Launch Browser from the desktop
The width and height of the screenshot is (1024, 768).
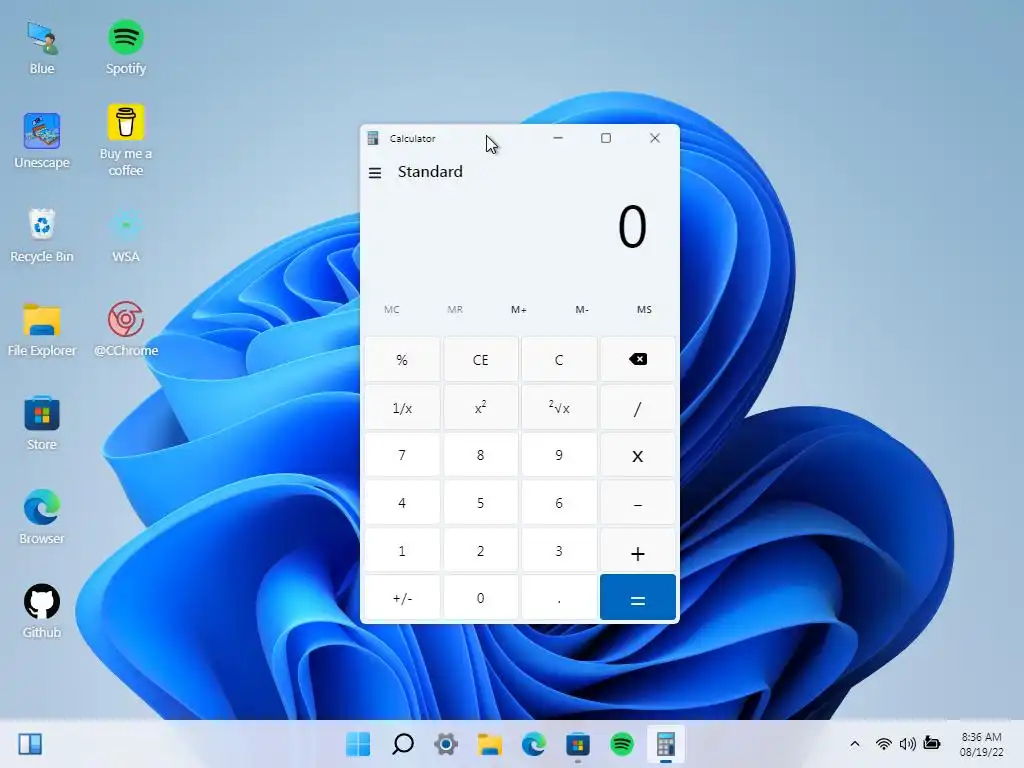42,518
